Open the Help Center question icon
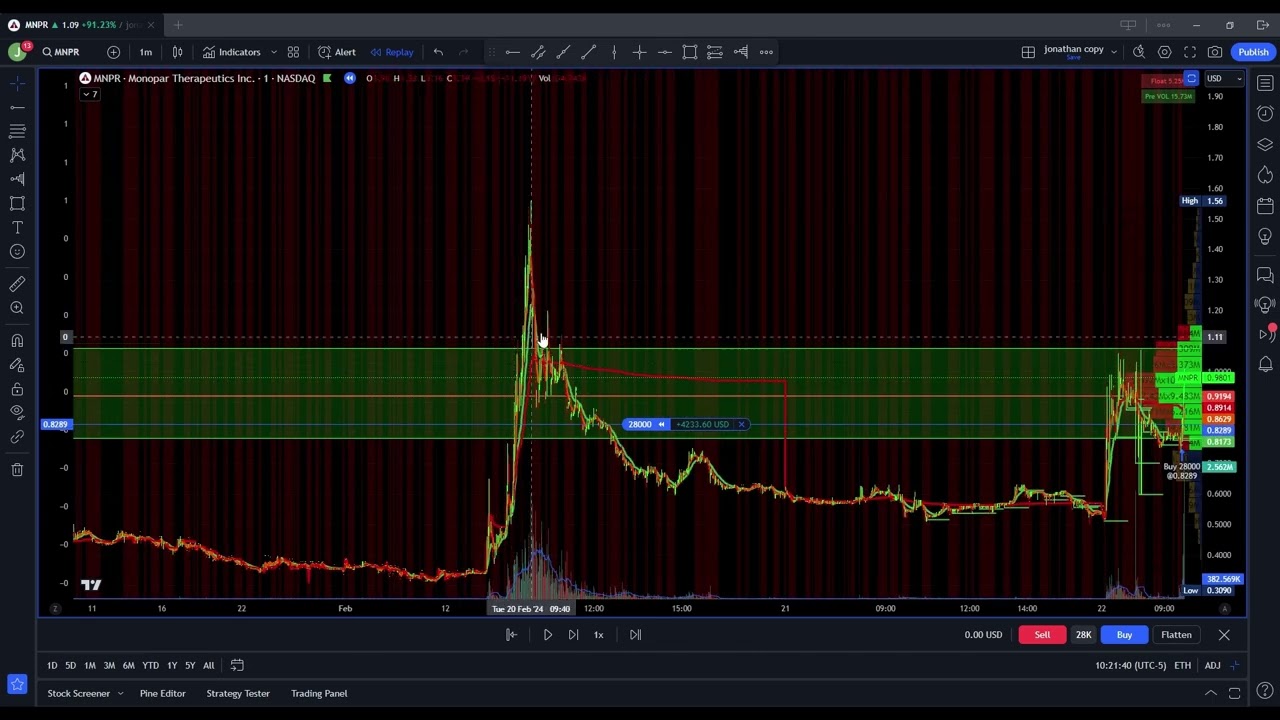The image size is (1280, 720). (1265, 692)
